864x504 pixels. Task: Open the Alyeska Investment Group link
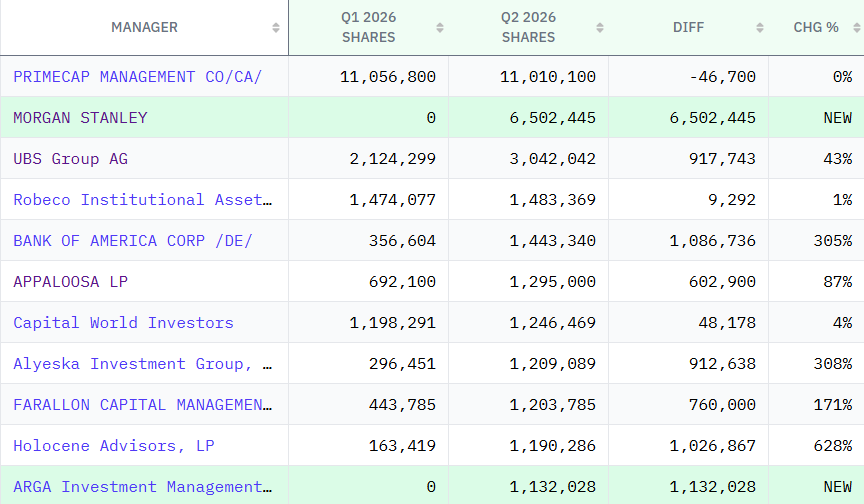[x=143, y=364]
